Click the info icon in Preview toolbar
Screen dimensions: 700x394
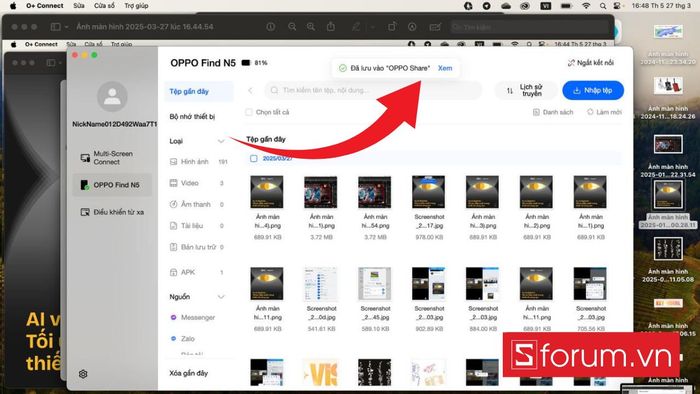271,27
